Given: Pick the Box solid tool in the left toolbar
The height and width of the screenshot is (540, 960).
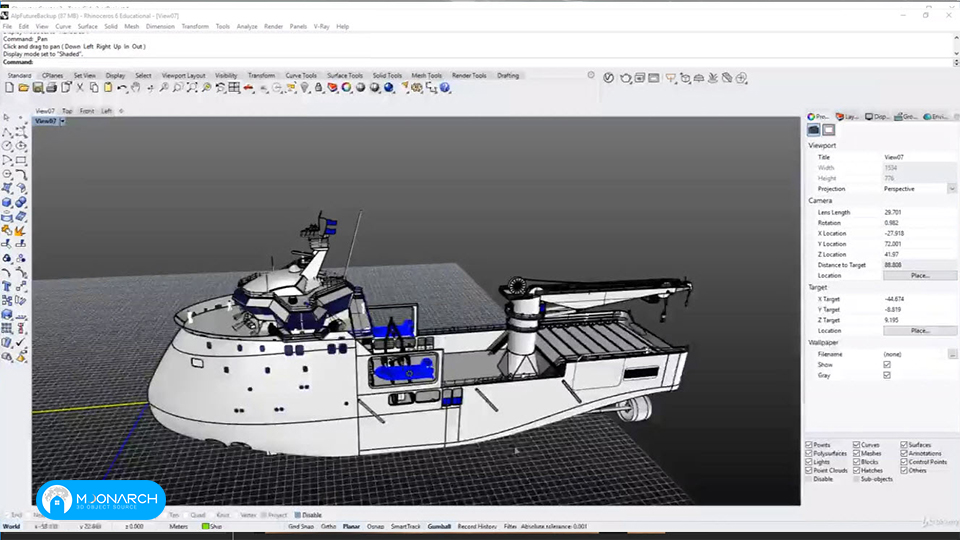Looking at the screenshot, I should coord(7,202).
